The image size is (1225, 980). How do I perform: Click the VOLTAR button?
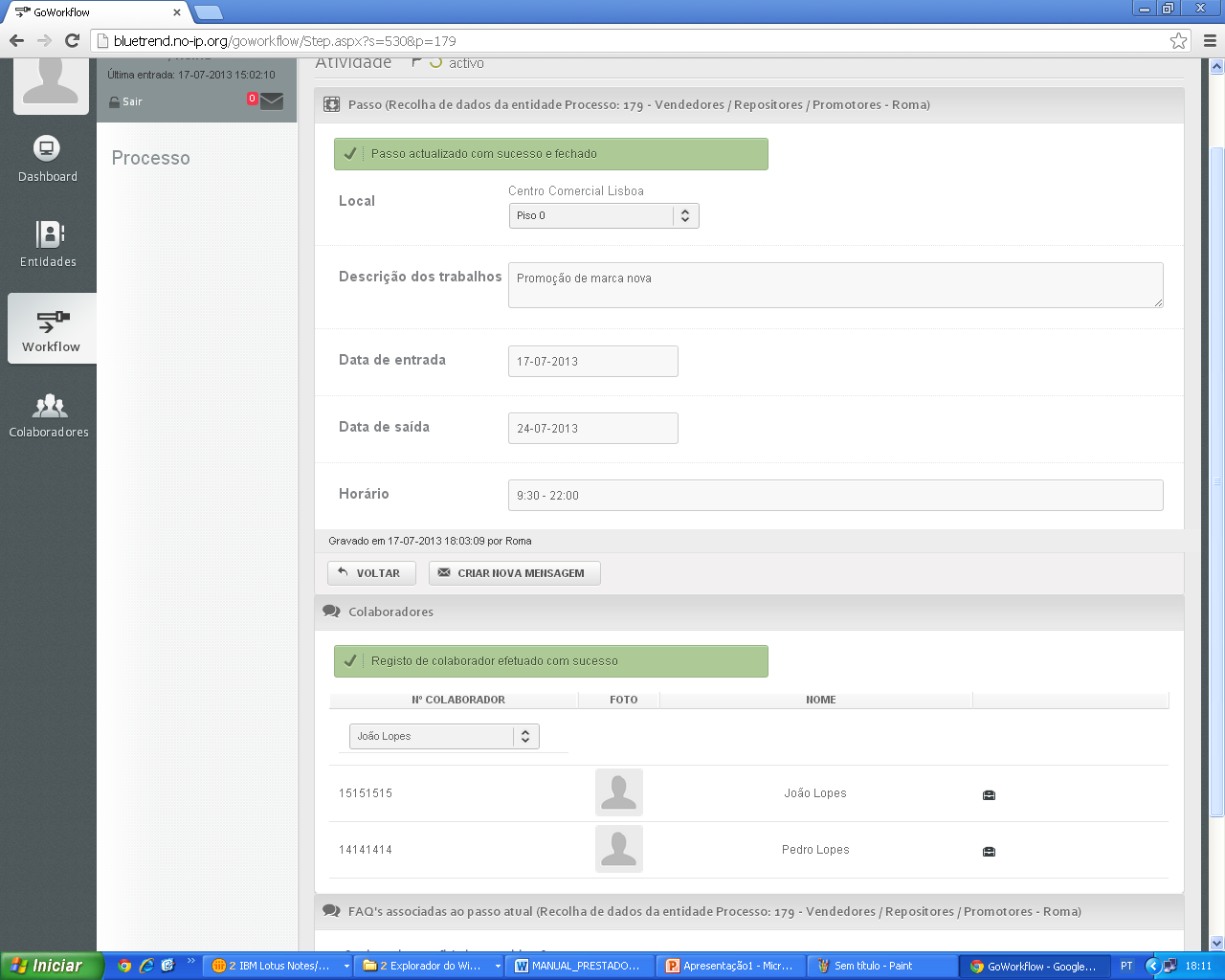click(371, 573)
